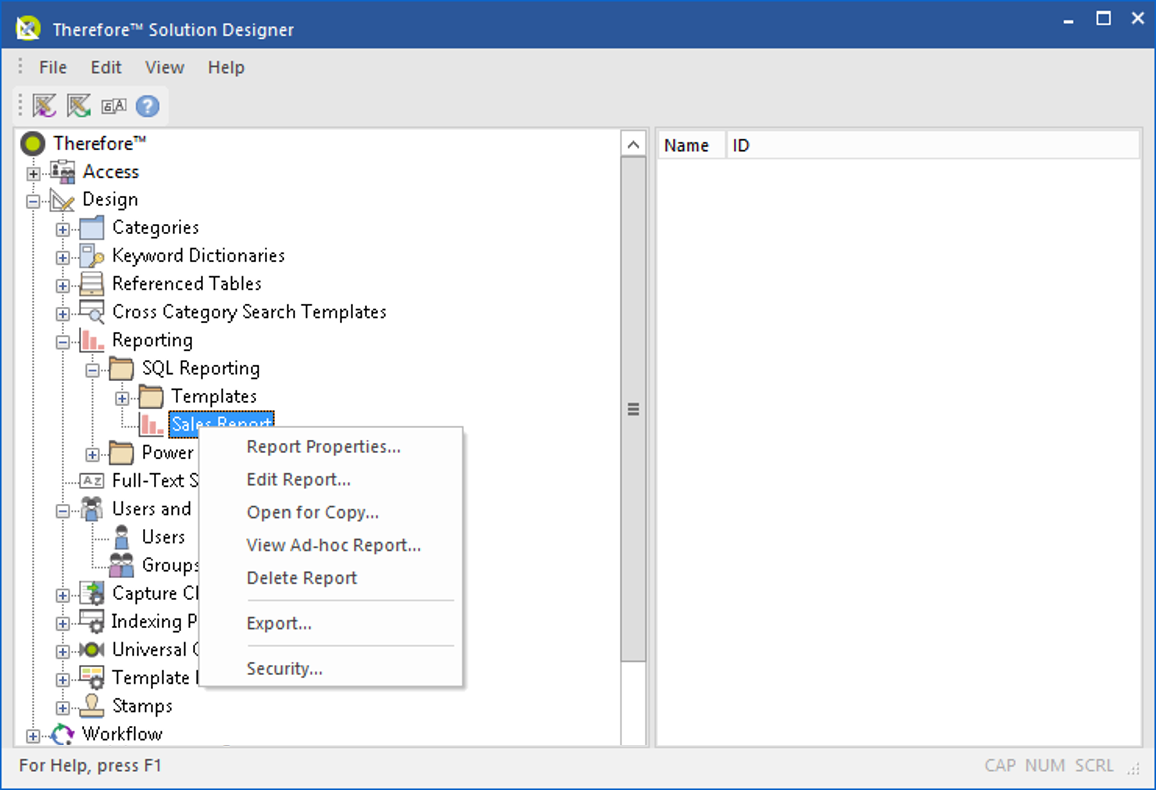Select the Stamps icon
Screen dimensions: 1156x790
coord(93,705)
